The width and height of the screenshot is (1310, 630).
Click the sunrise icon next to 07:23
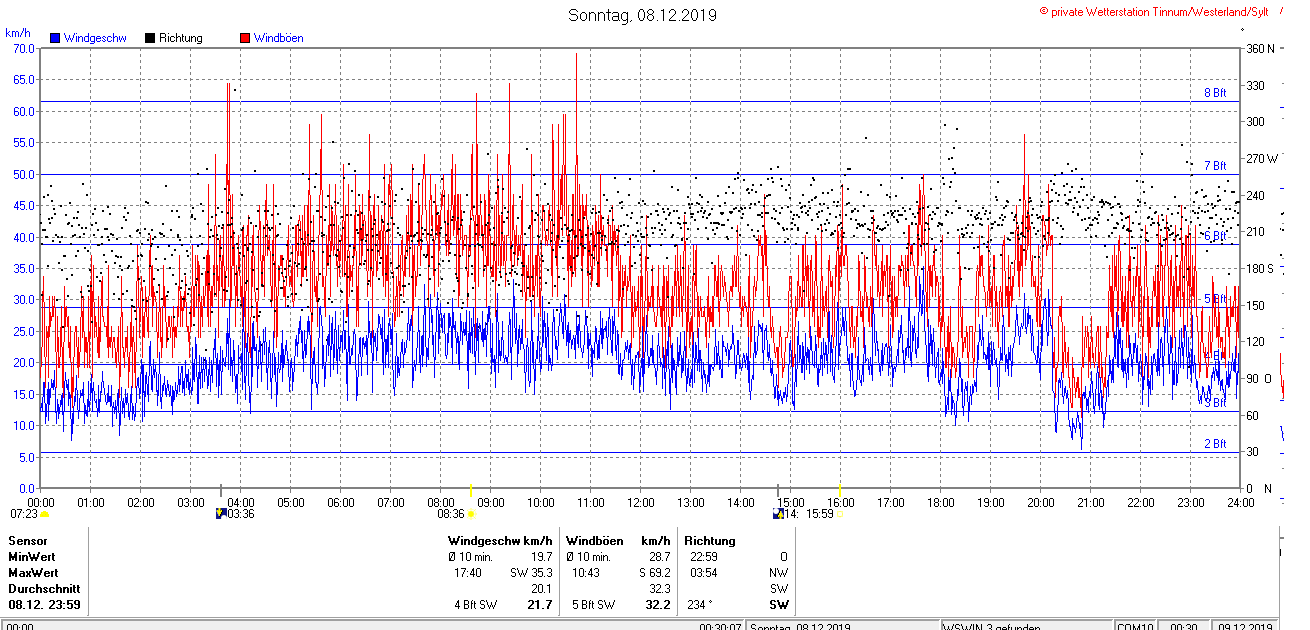pyautogui.click(x=45, y=514)
